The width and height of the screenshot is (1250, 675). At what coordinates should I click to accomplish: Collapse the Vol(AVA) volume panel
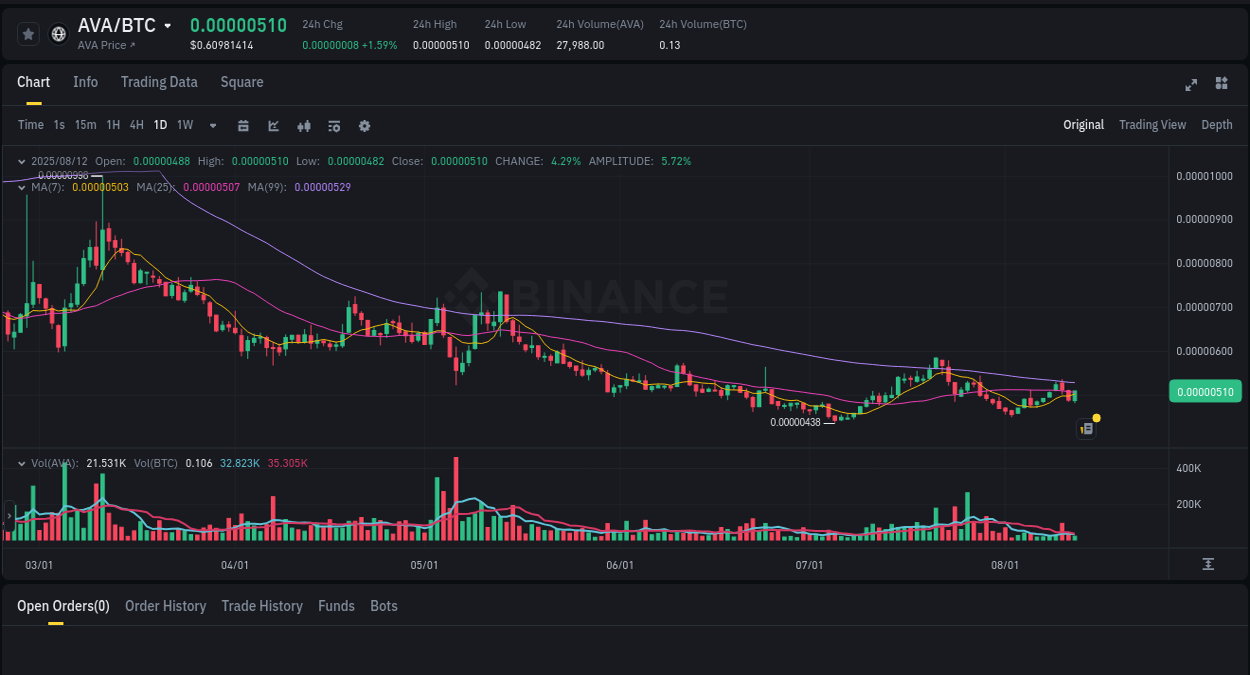tap(21, 463)
